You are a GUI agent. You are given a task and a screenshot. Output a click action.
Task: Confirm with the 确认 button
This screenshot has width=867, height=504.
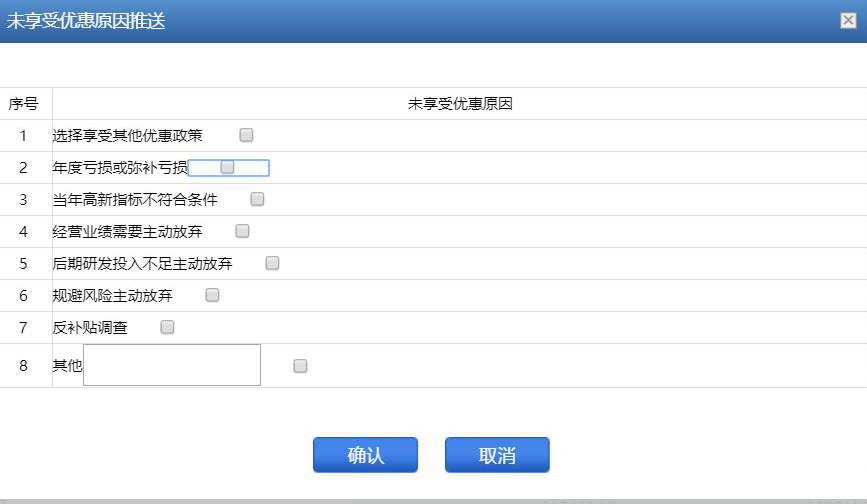pyautogui.click(x=365, y=455)
